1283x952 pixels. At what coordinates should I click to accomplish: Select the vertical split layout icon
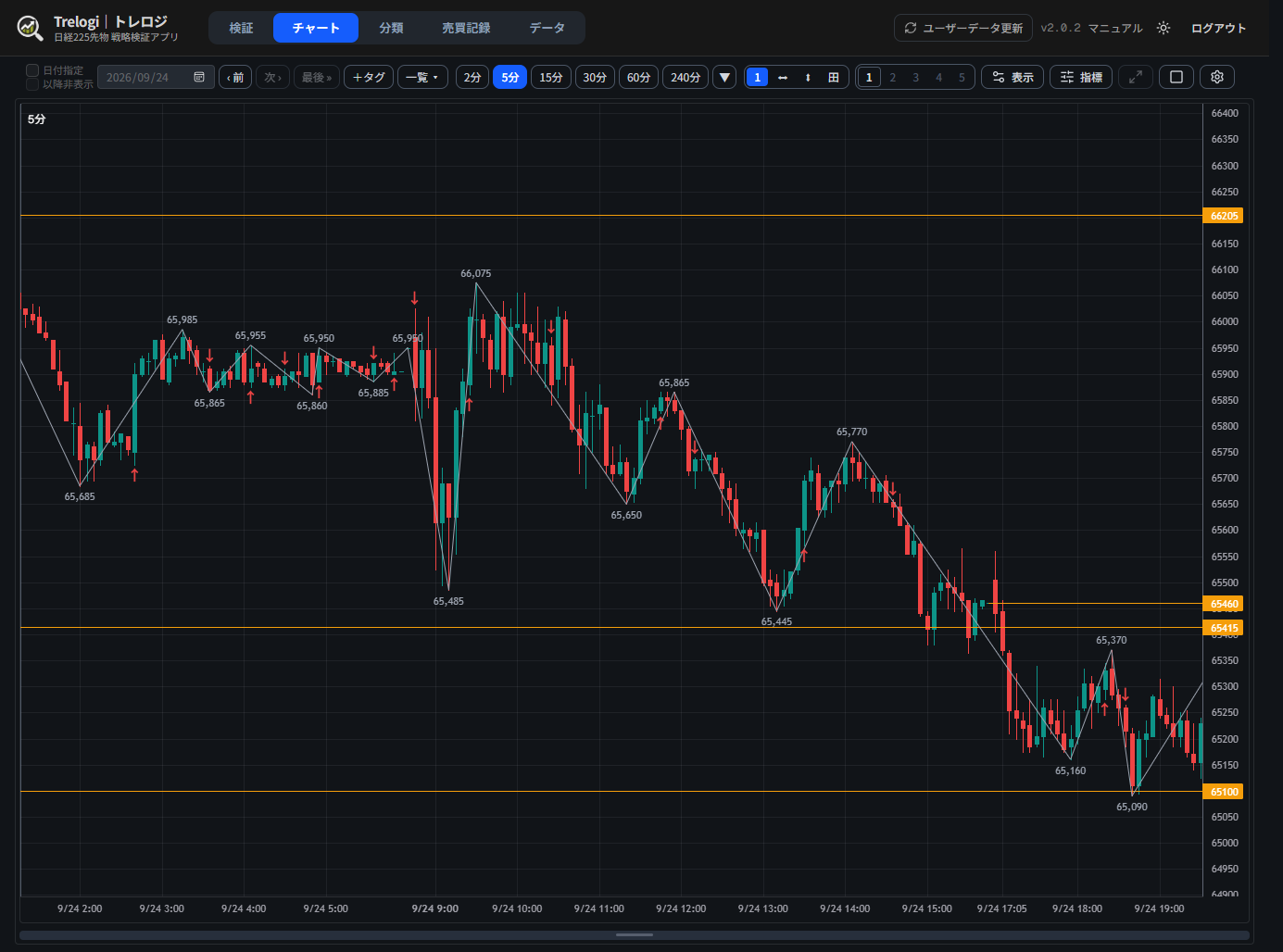(808, 77)
